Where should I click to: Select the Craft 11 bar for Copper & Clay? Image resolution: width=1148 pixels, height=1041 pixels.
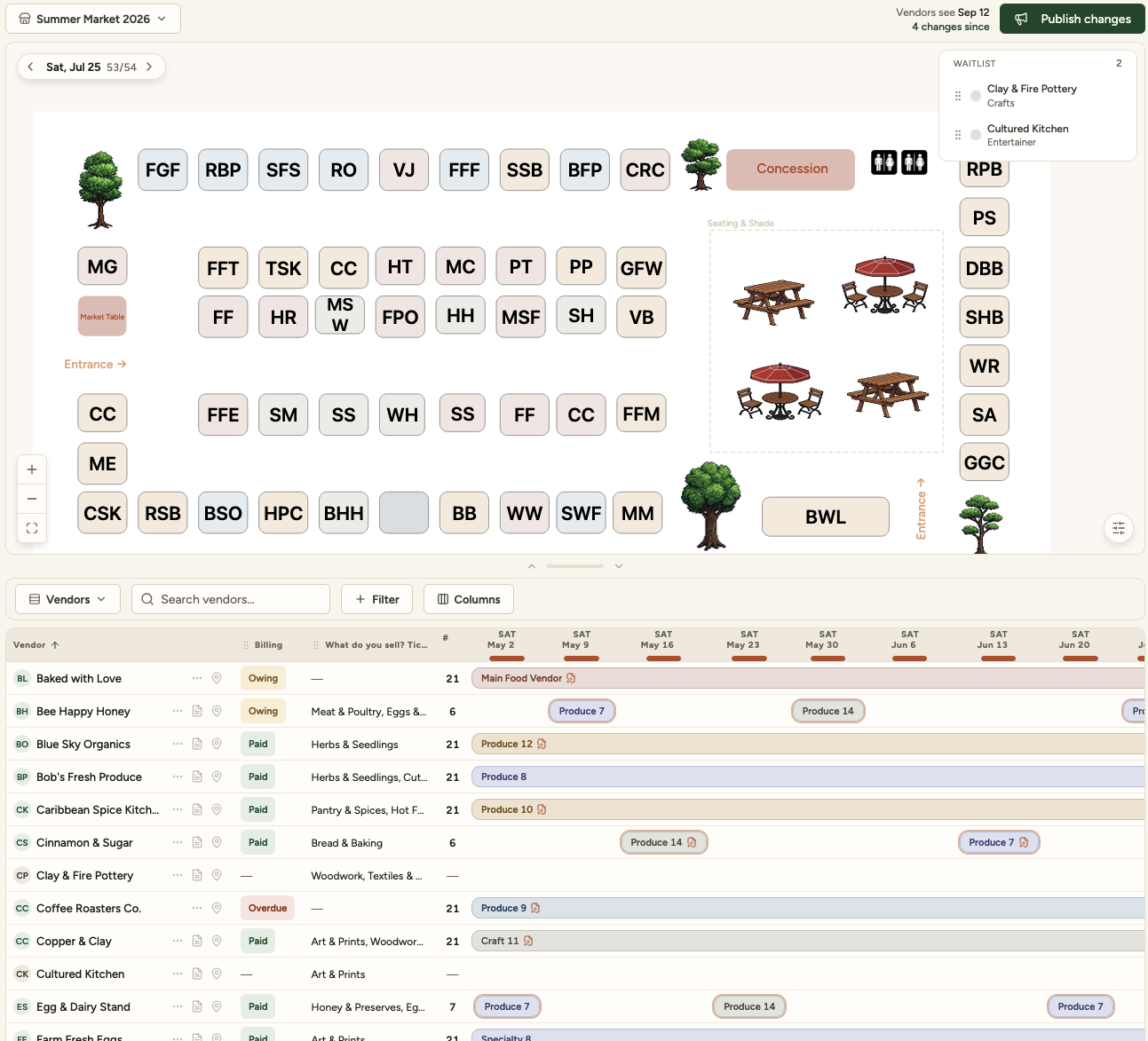[808, 941]
